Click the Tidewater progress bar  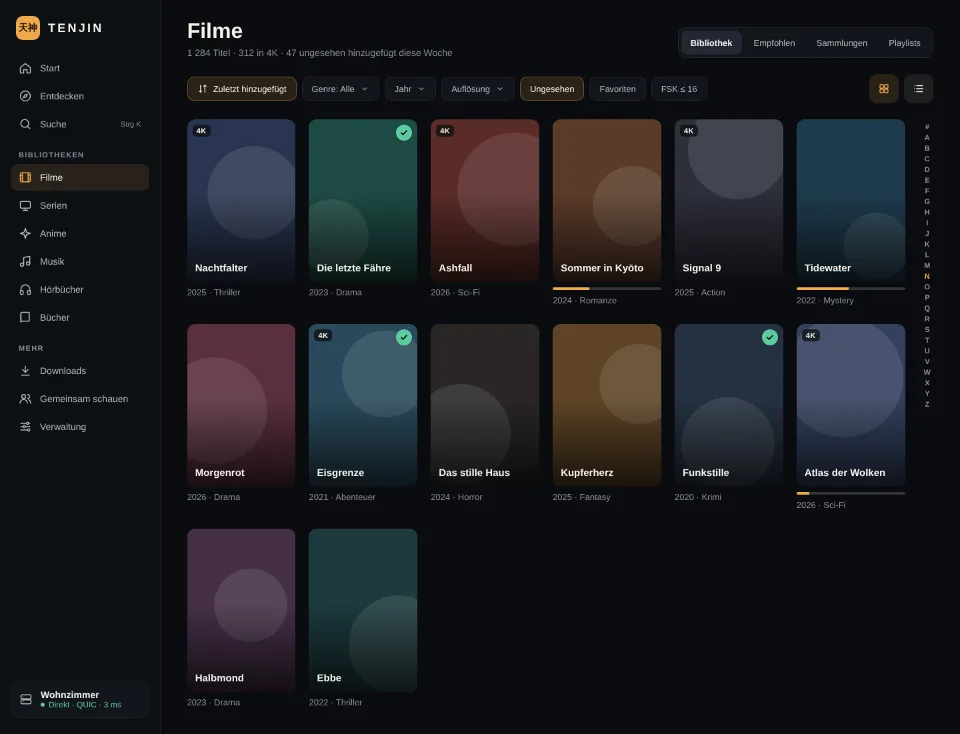[x=850, y=288]
